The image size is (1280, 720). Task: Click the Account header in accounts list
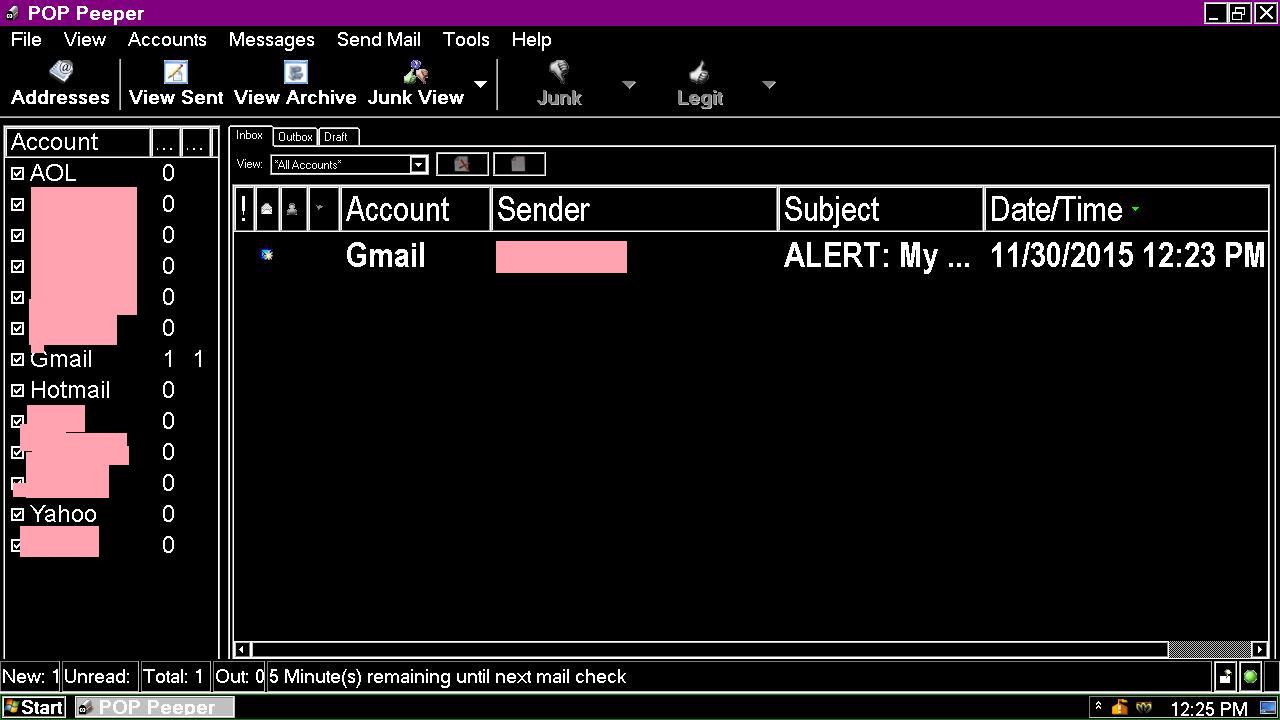pos(78,142)
